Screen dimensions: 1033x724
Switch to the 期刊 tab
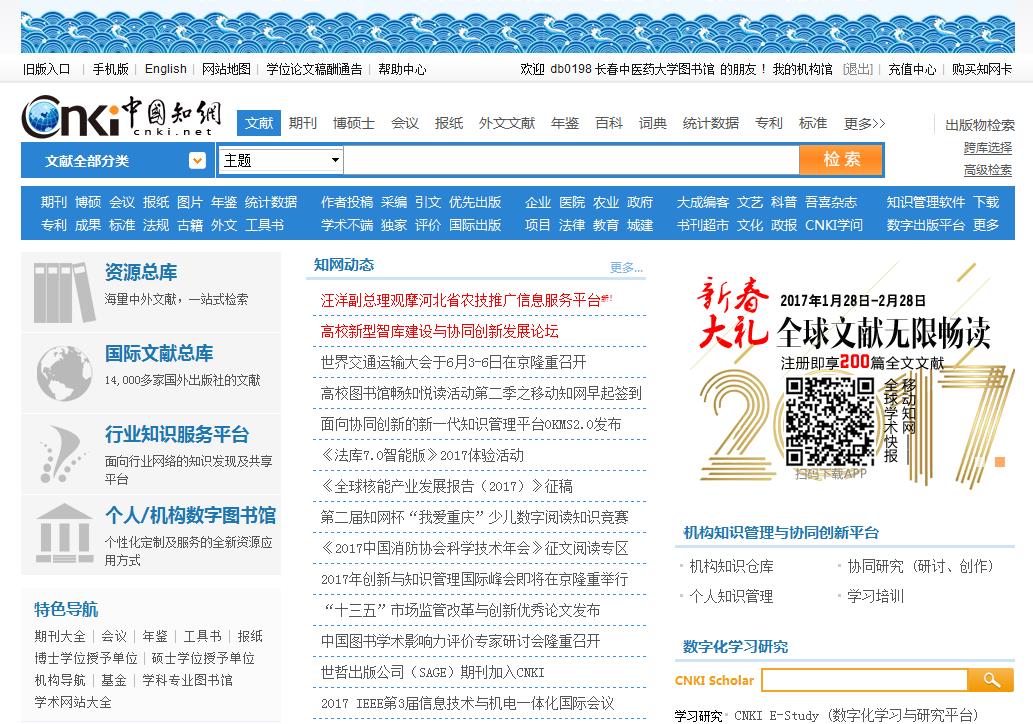(x=302, y=123)
